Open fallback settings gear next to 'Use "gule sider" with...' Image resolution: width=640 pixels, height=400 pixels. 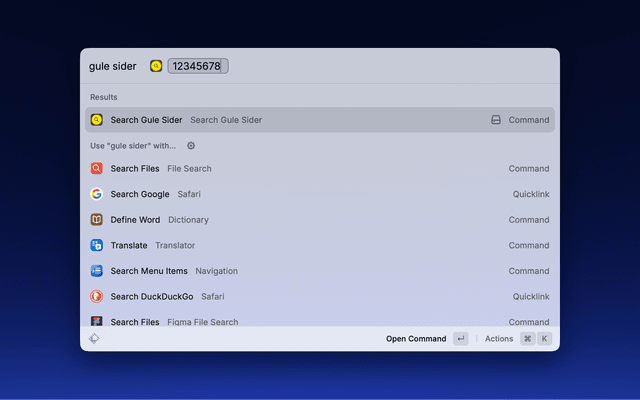[x=191, y=145]
